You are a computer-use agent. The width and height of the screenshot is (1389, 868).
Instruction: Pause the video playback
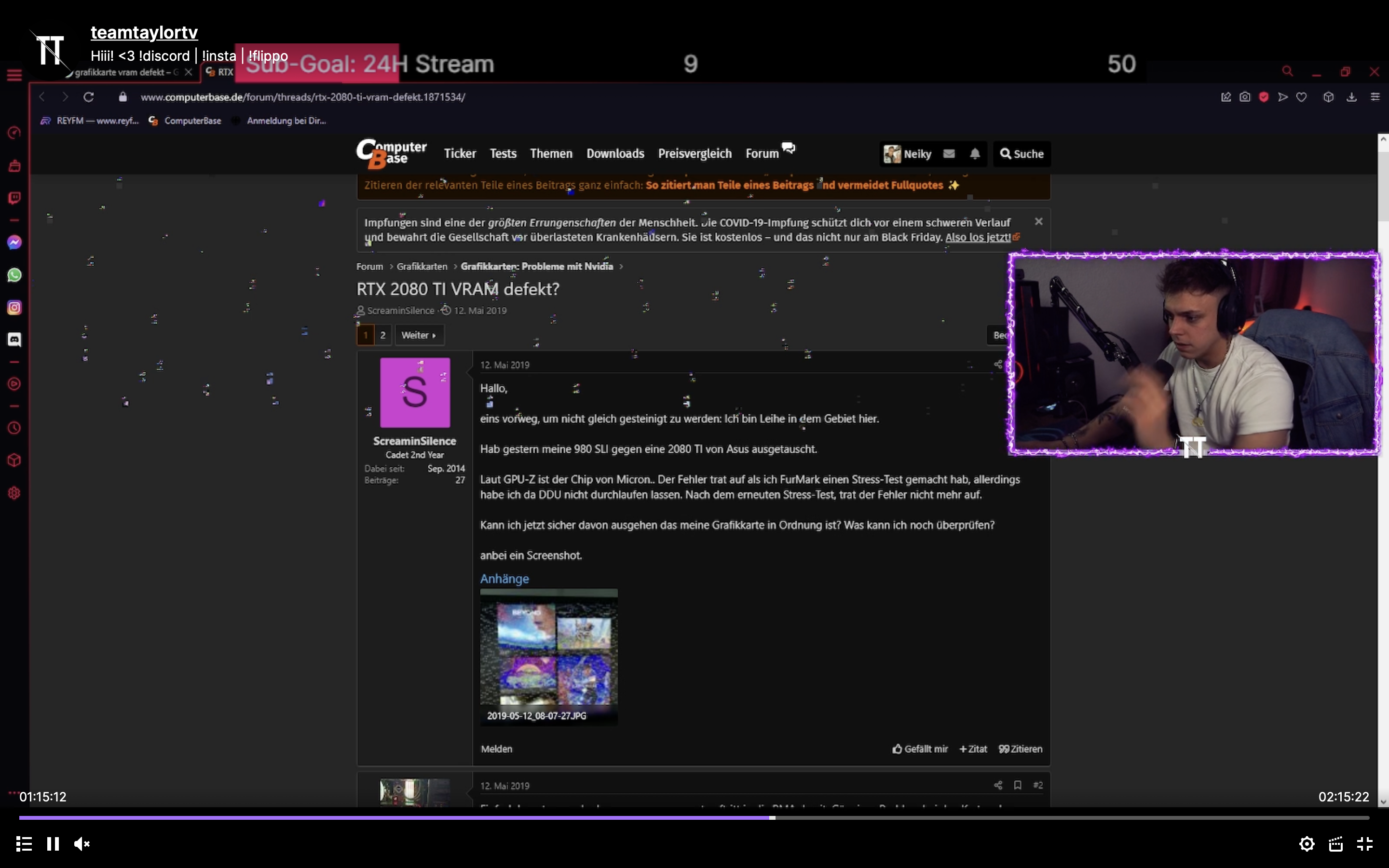click(x=53, y=843)
